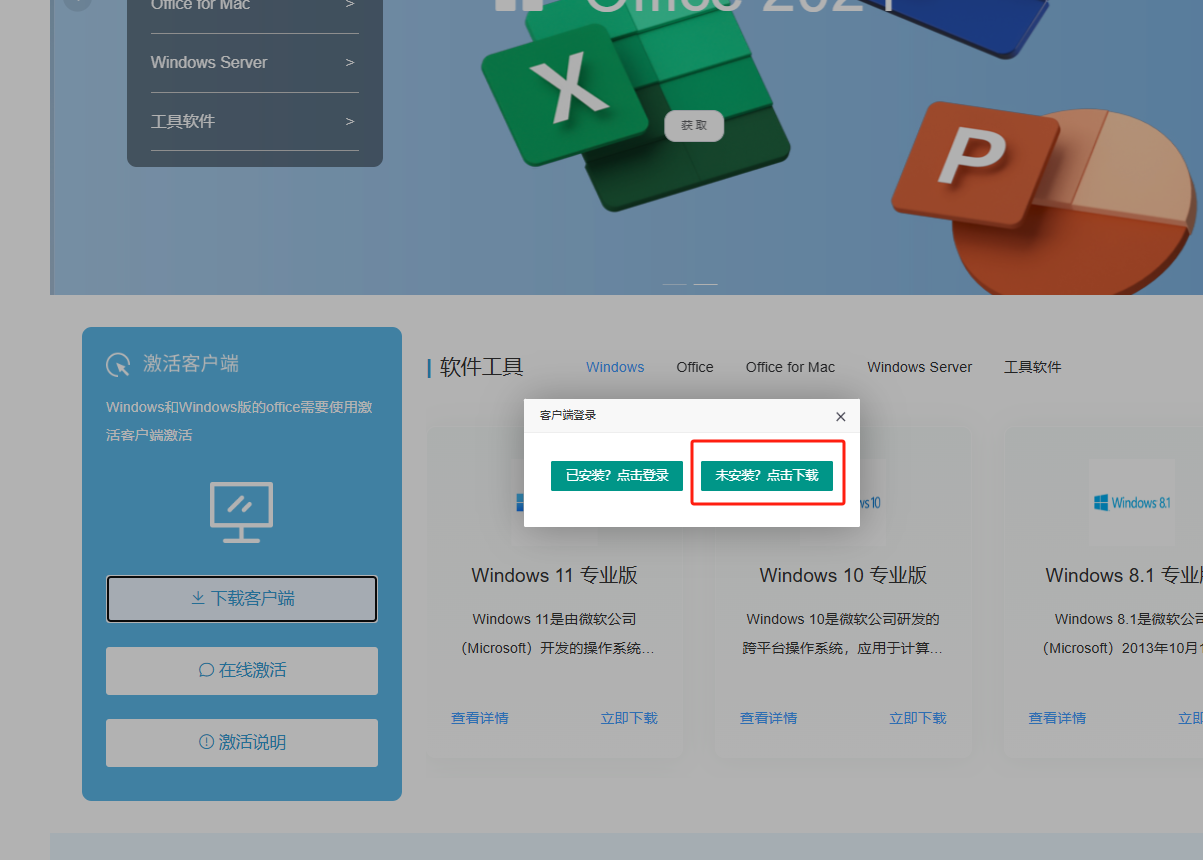Select the first banner slide indicator

tap(674, 285)
